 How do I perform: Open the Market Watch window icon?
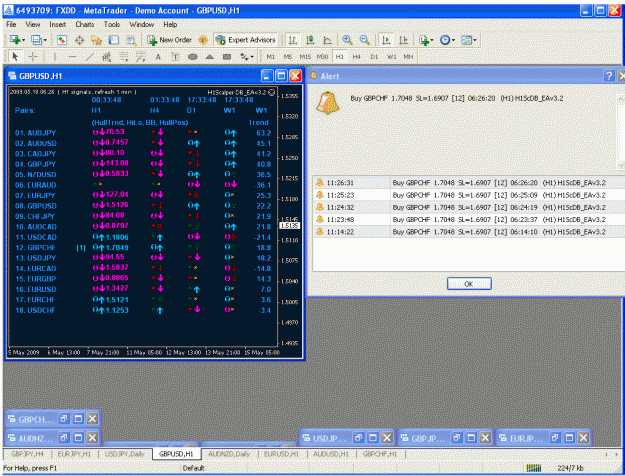62,40
